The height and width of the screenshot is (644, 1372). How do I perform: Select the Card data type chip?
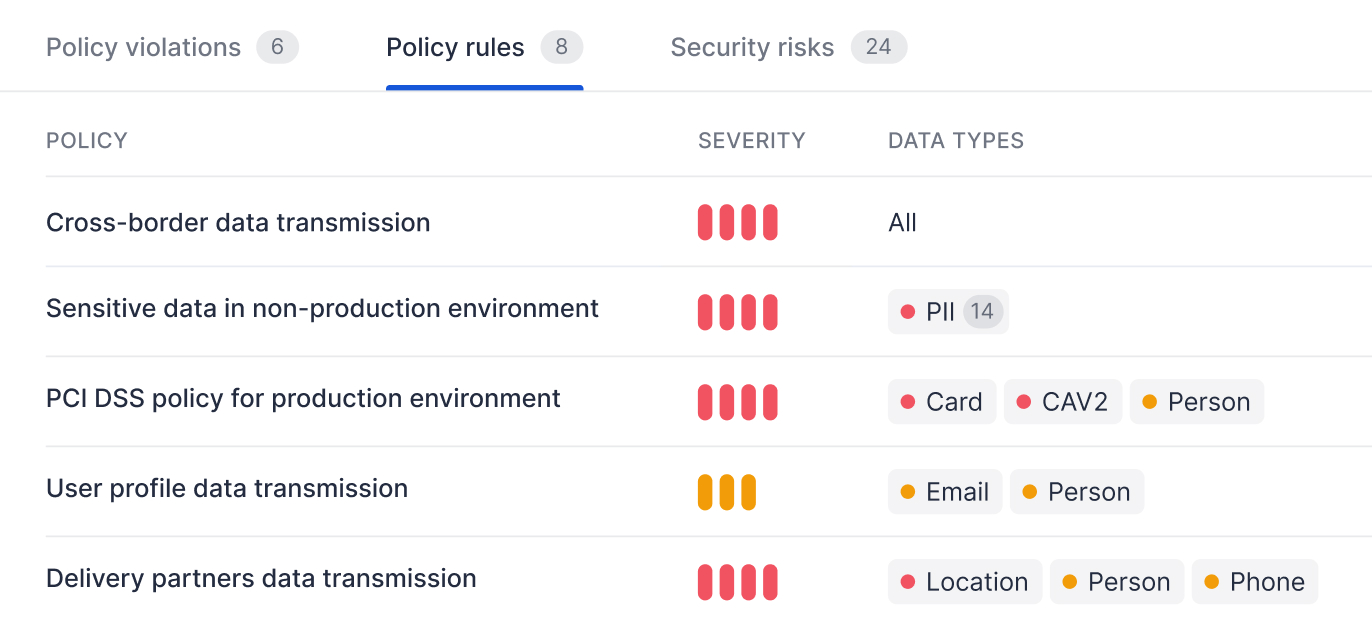(x=941, y=401)
